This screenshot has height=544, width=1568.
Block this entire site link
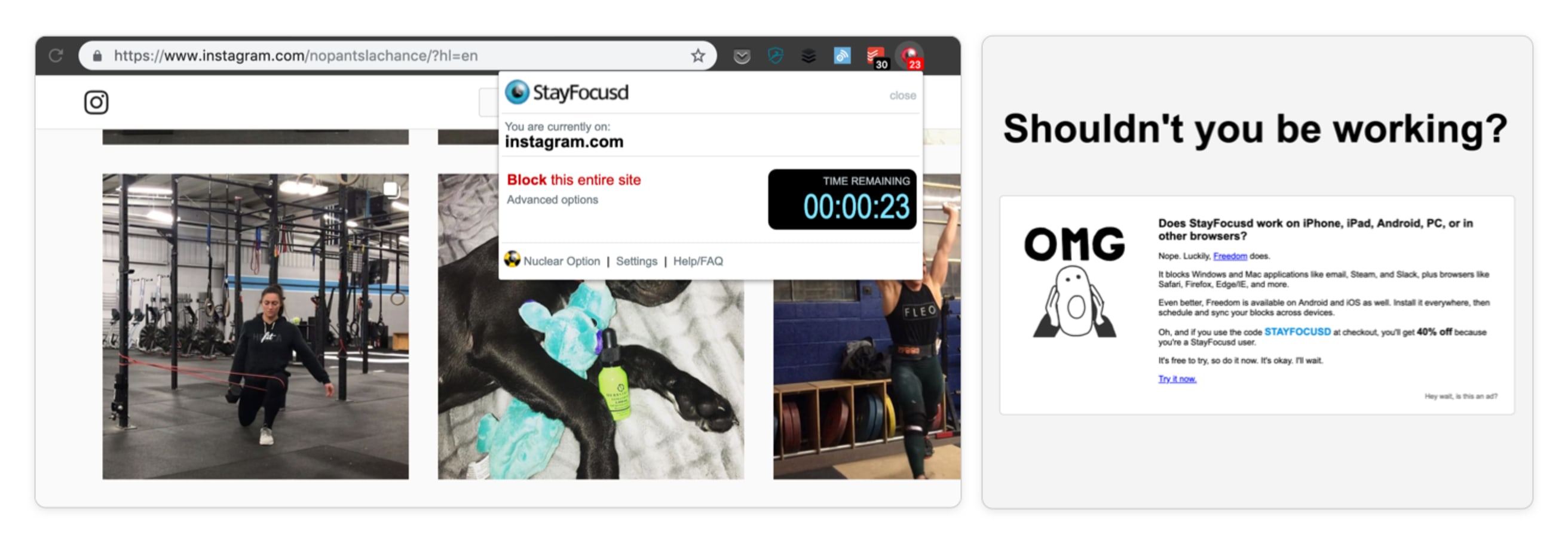(574, 180)
